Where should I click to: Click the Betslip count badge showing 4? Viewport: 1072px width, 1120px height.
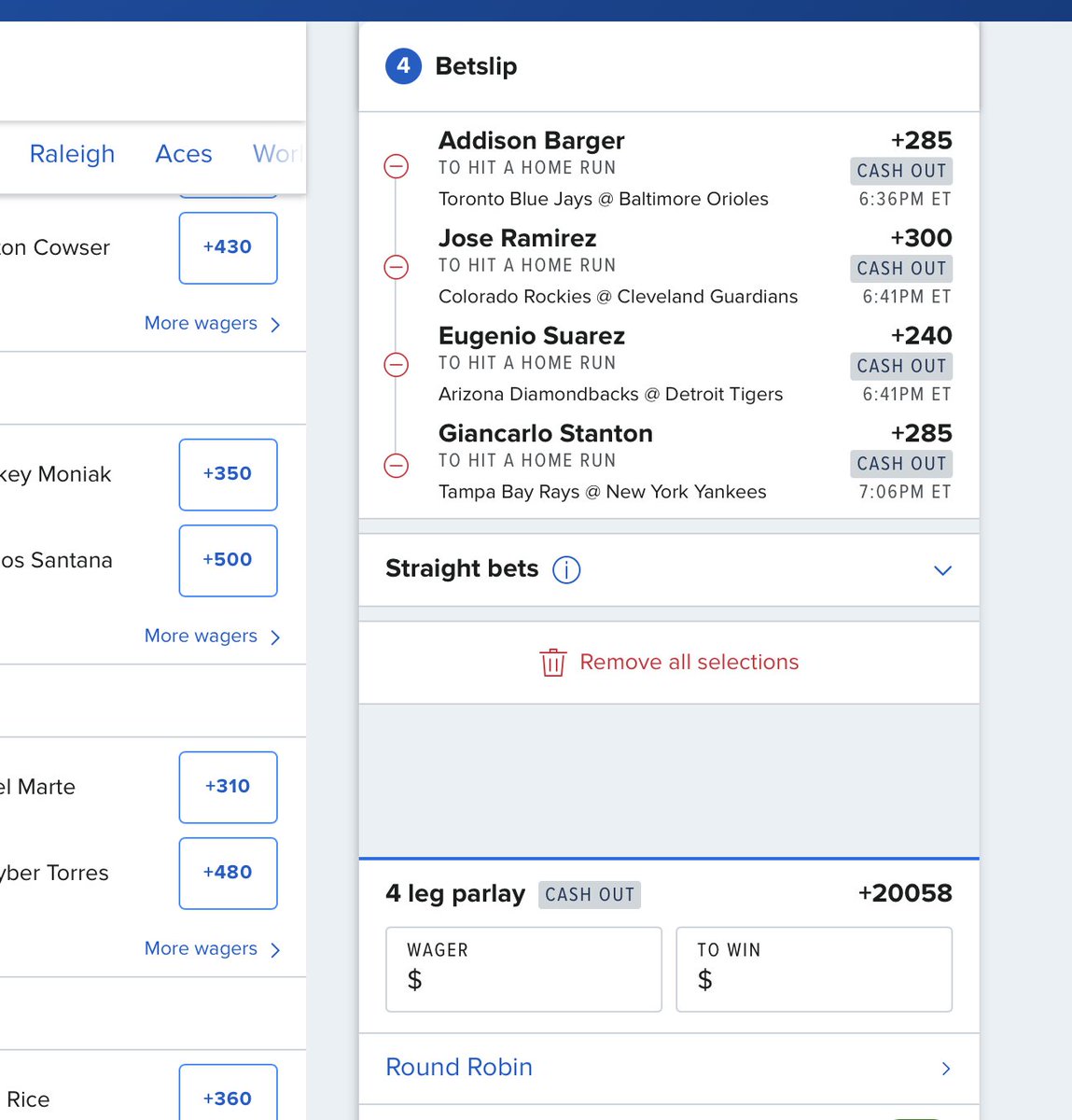click(x=403, y=66)
